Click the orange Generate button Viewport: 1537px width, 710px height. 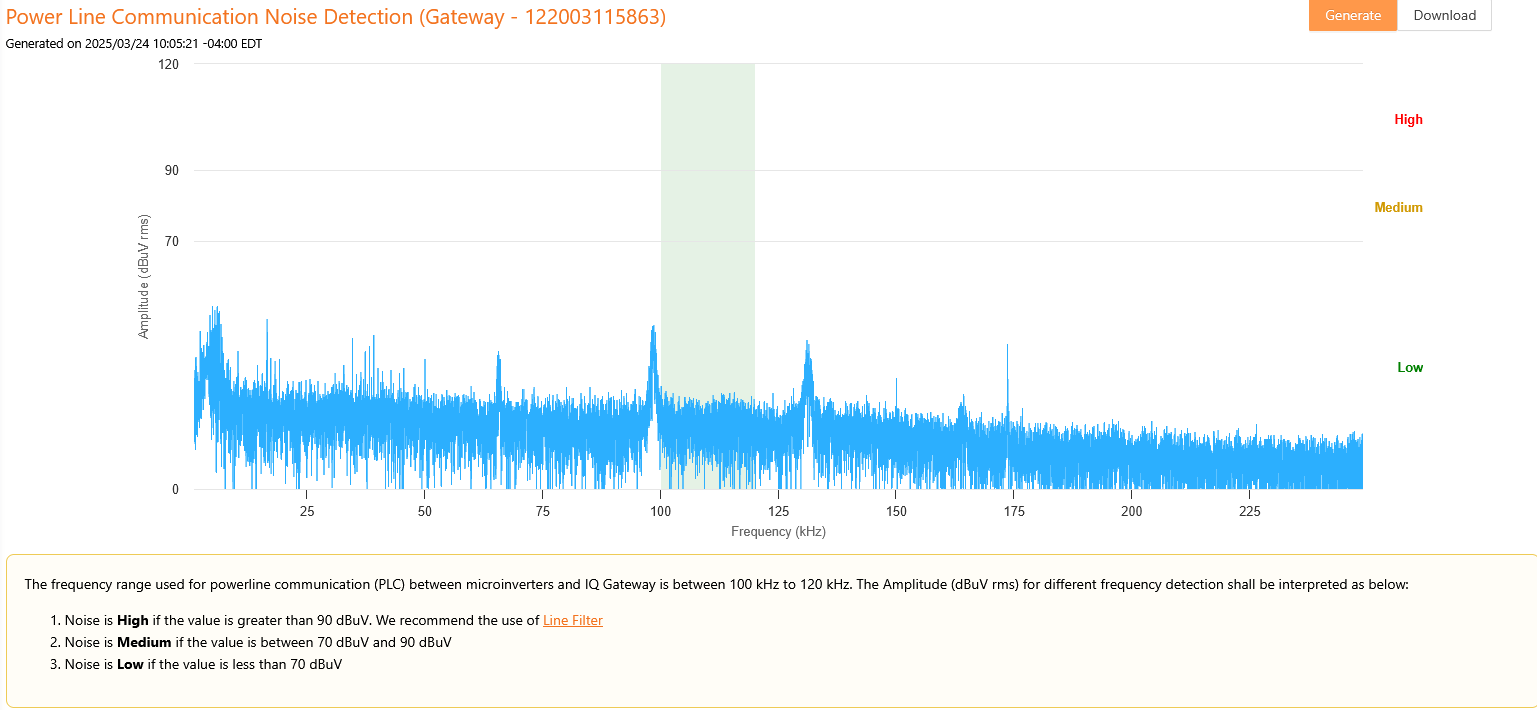pyautogui.click(x=1352, y=15)
